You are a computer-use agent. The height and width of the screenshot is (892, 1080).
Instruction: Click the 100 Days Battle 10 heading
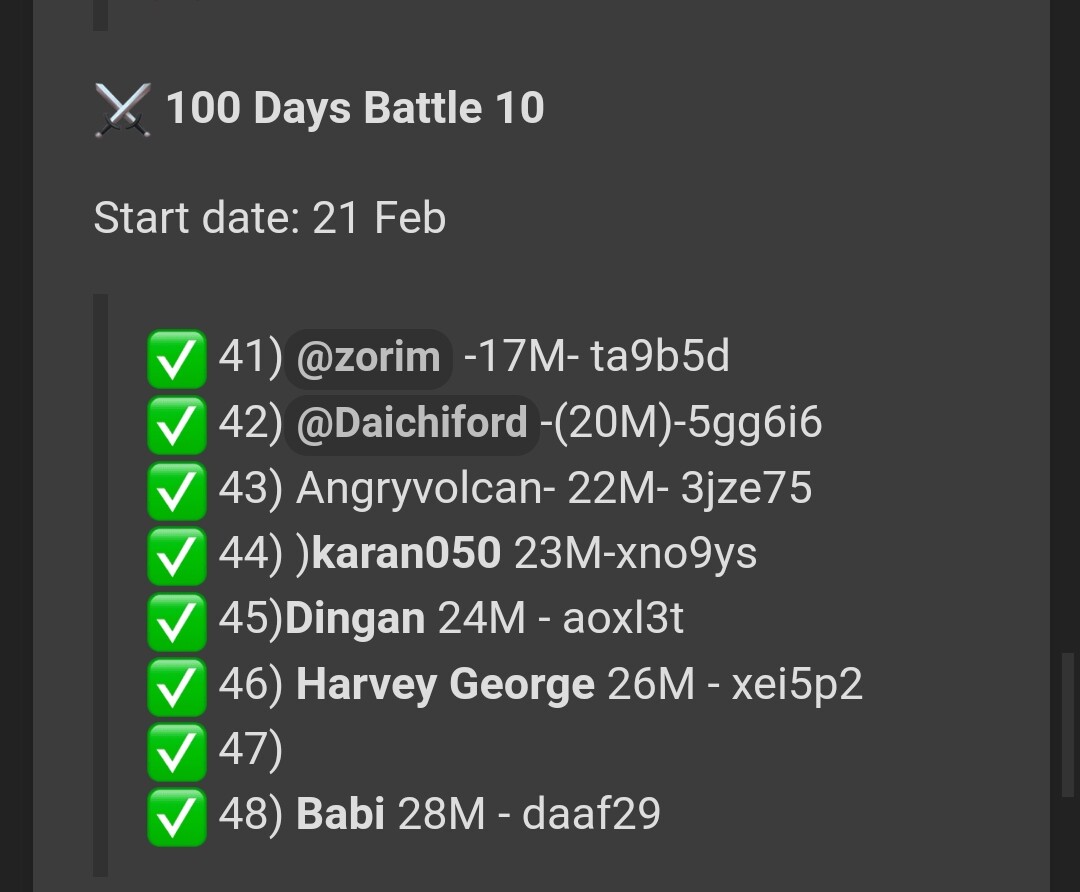(x=355, y=108)
